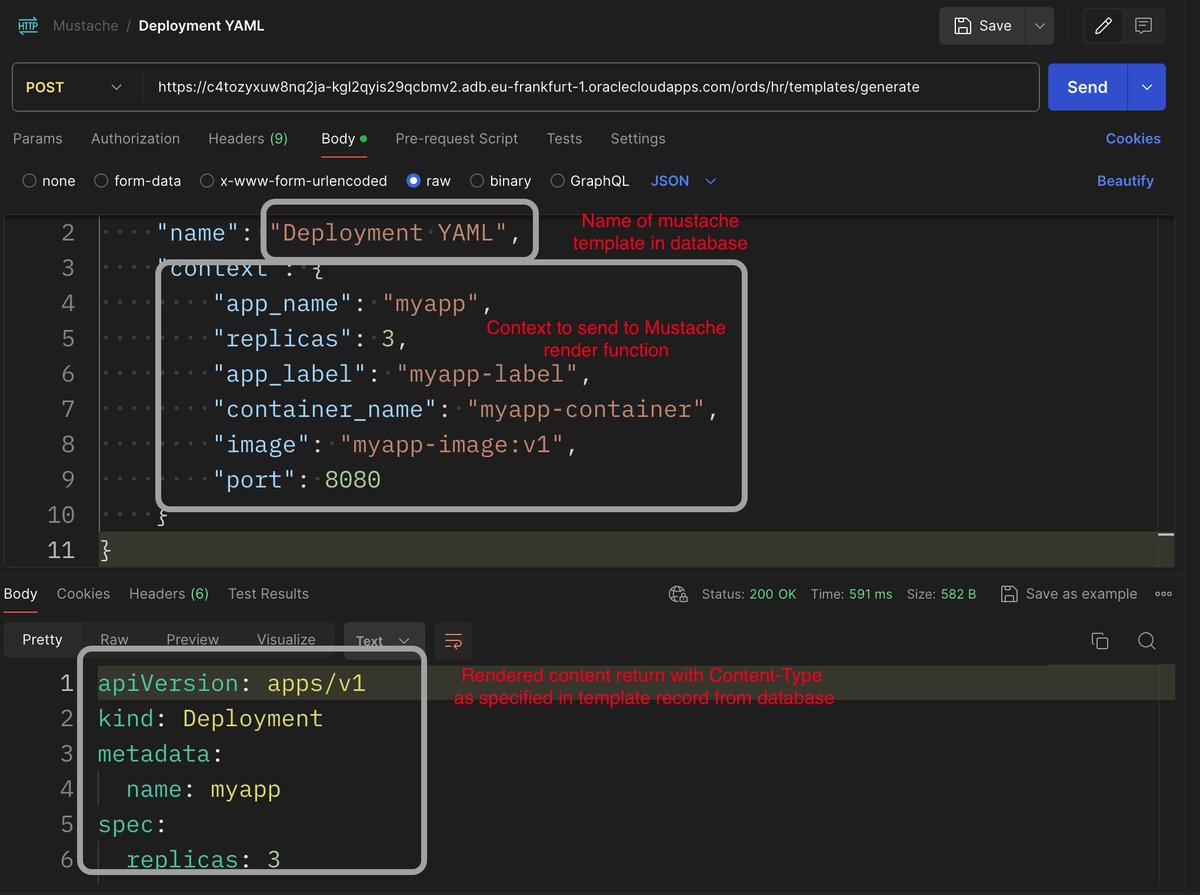1200x895 pixels.
Task: Select the request Body tab
Action: pyautogui.click(x=344, y=139)
